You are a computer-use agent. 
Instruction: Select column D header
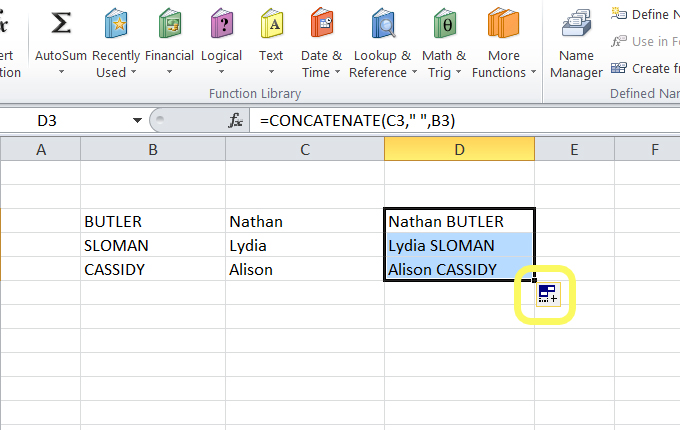pyautogui.click(x=459, y=149)
